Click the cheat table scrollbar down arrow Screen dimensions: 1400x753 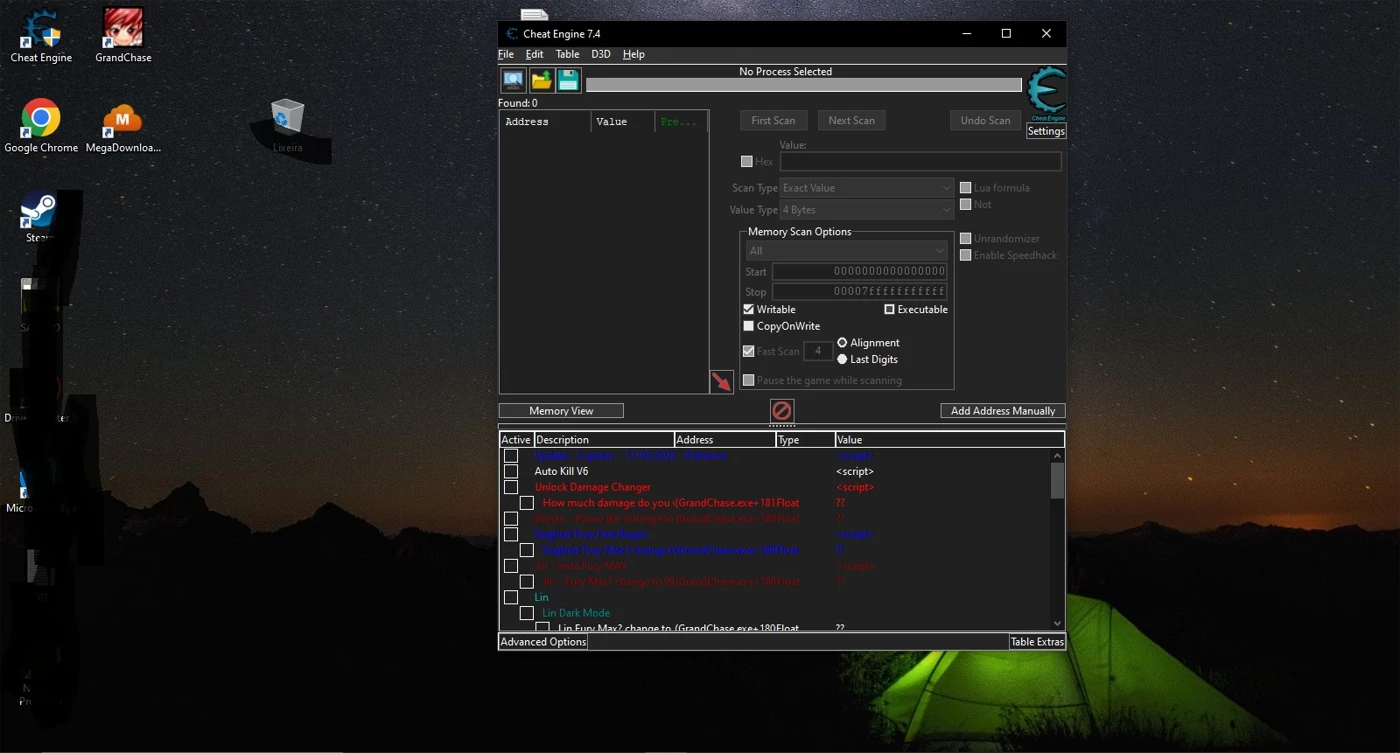point(1057,624)
